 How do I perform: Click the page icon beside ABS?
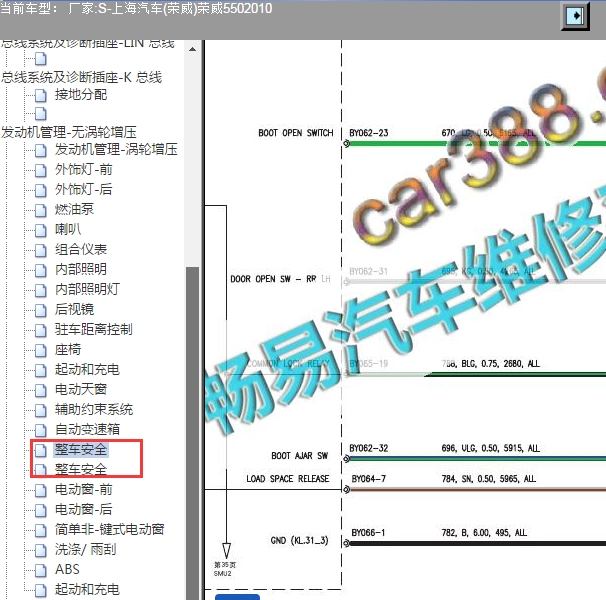(x=41, y=570)
